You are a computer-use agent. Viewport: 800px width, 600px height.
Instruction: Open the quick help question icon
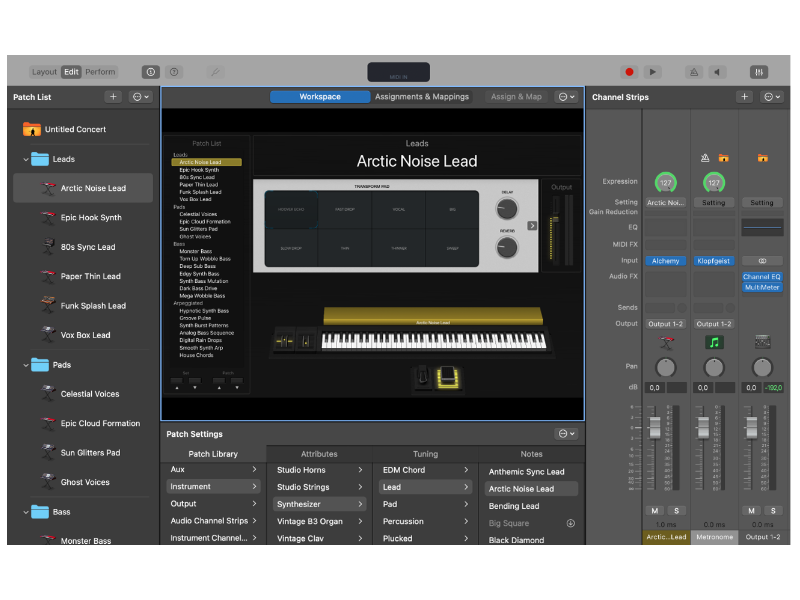pyautogui.click(x=174, y=72)
